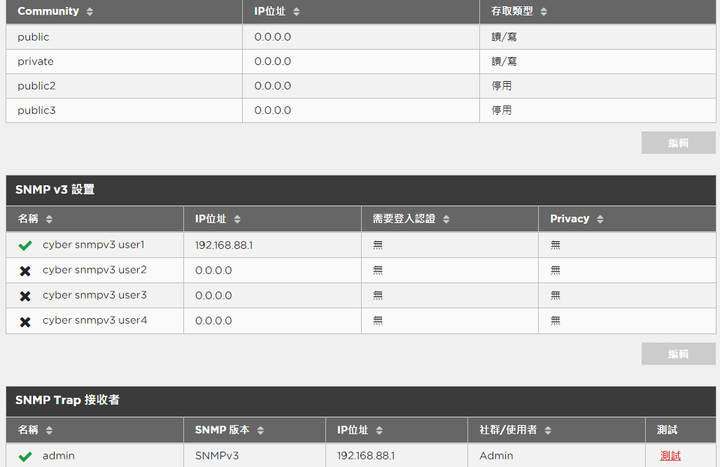Screen dimensions: 720x467
Task: Click green checkmark of cyber snmpv3 user1
Action: click(x=25, y=245)
